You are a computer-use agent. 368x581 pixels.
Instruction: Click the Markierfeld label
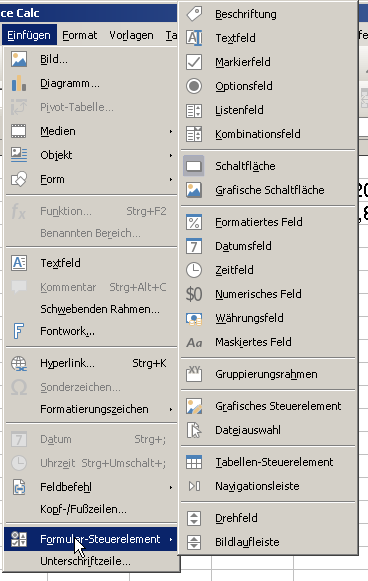[x=243, y=62]
